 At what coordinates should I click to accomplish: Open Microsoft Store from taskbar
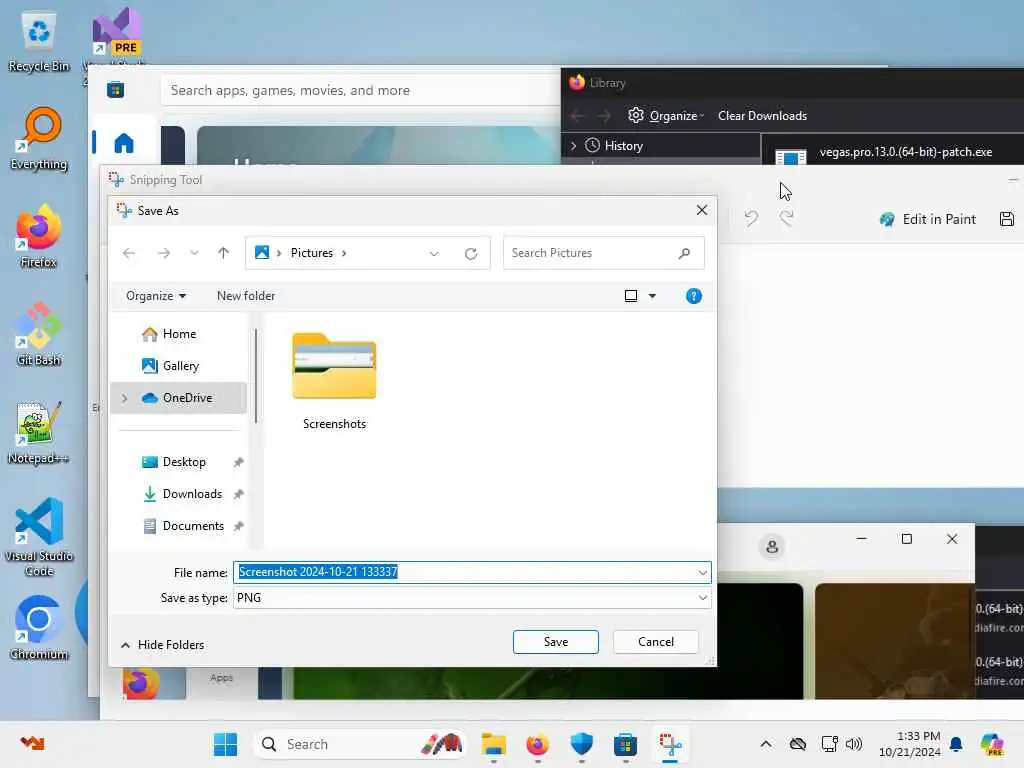click(x=625, y=744)
